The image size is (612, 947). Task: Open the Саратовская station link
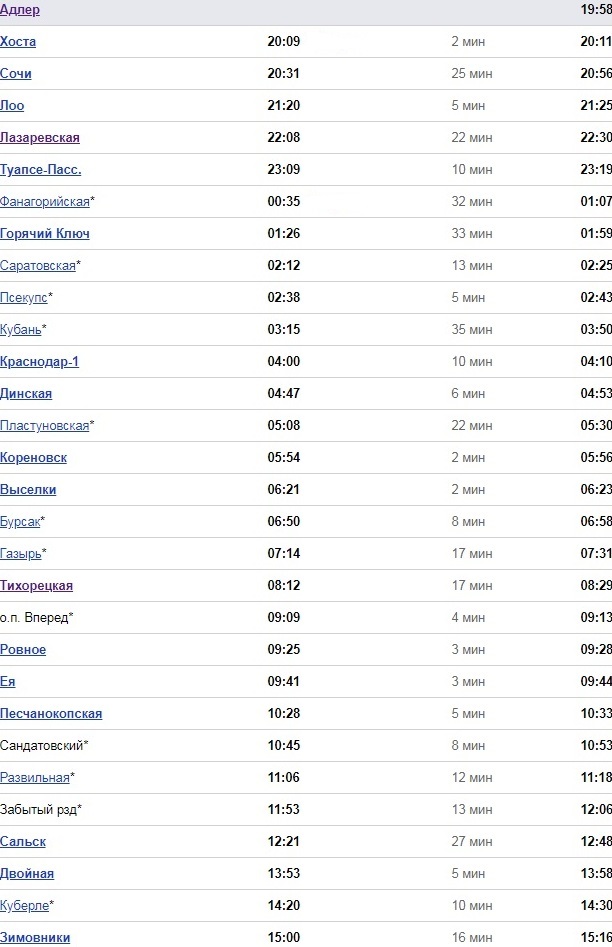38,266
